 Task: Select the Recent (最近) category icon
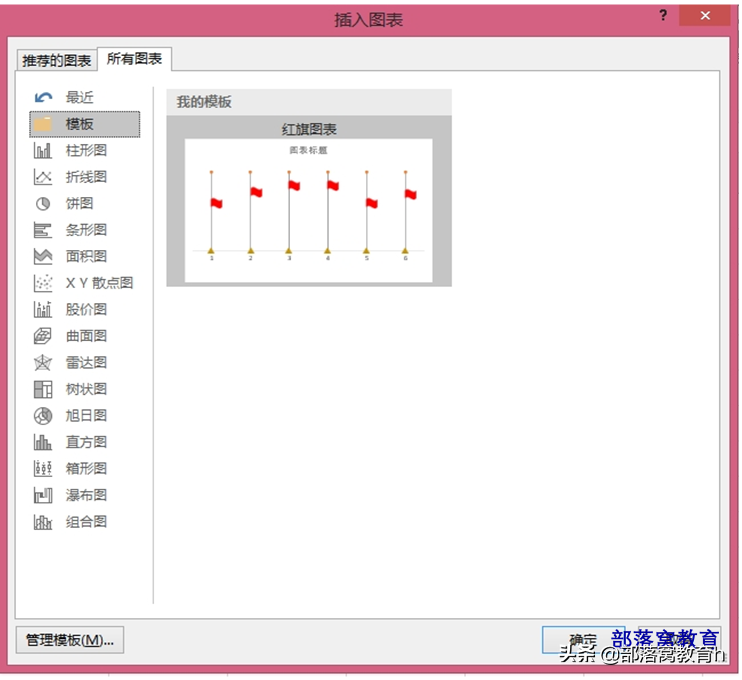tap(43, 97)
